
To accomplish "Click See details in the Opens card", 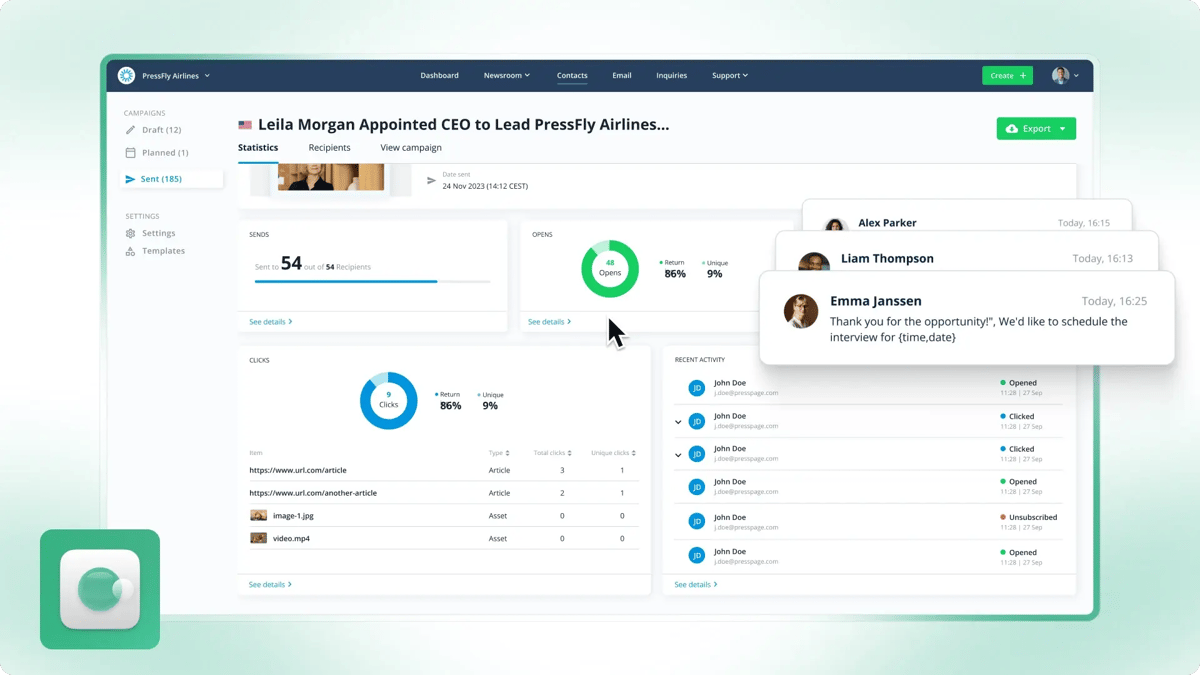I will (550, 322).
